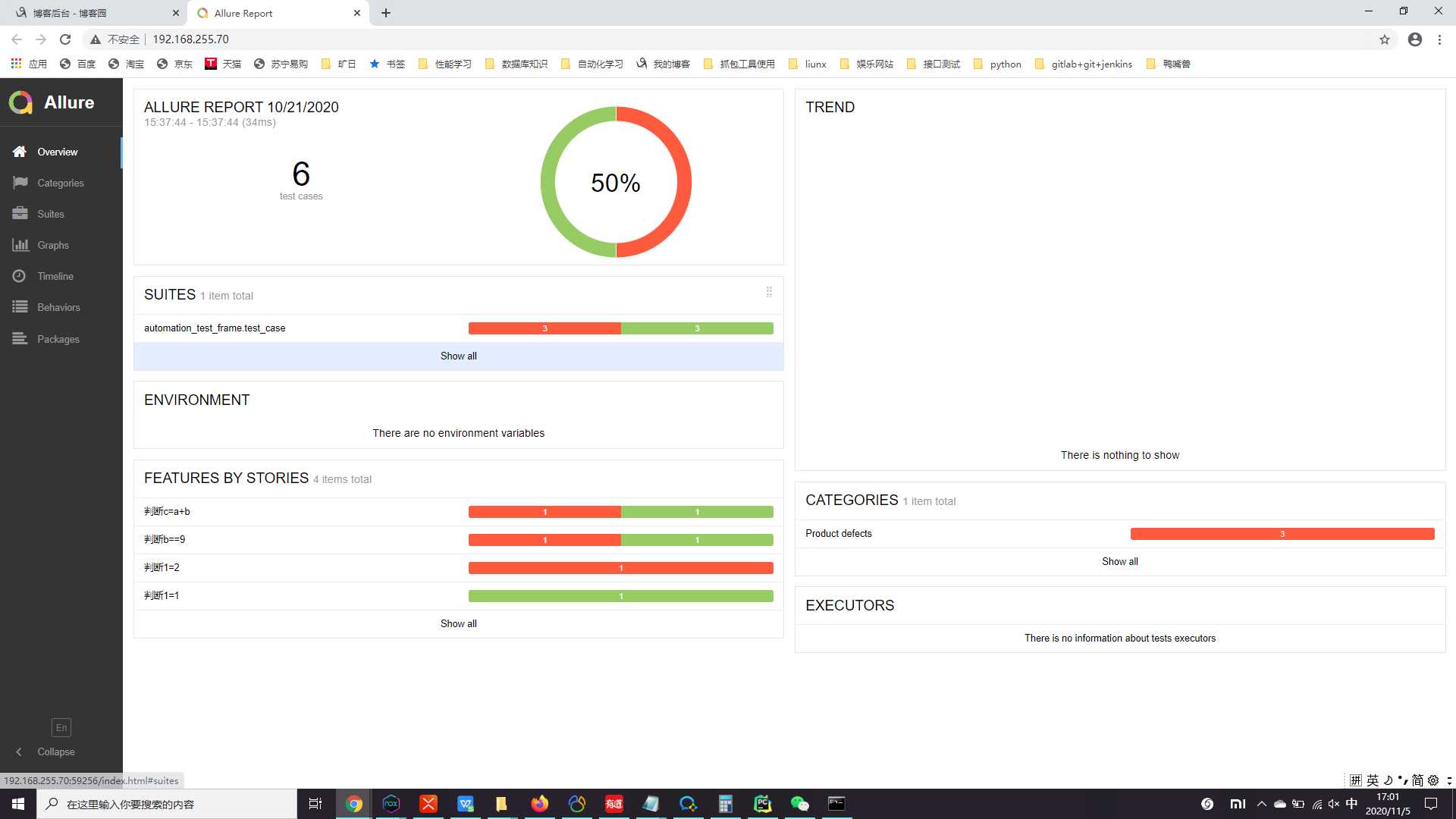Open the python bookmarks folder

998,64
